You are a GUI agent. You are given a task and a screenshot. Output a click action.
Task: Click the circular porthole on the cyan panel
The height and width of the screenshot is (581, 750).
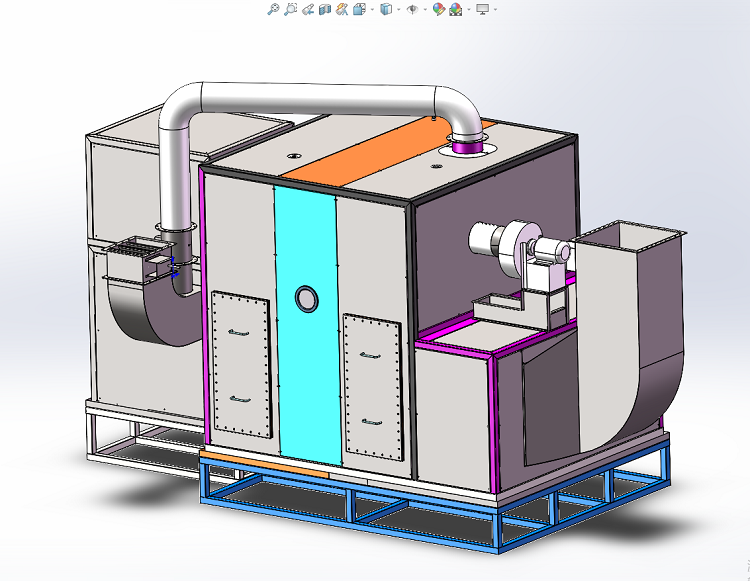pos(306,297)
